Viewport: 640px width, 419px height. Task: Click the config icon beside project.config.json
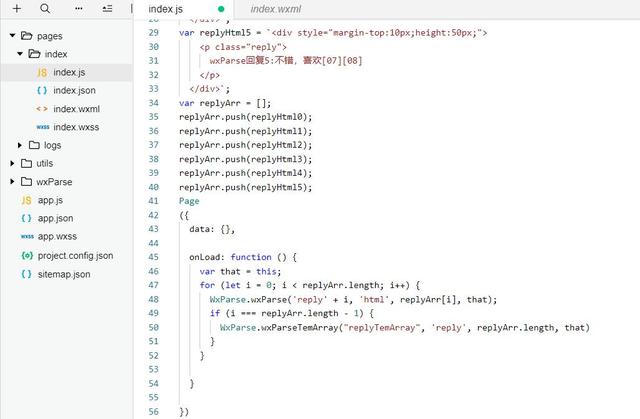(27, 255)
